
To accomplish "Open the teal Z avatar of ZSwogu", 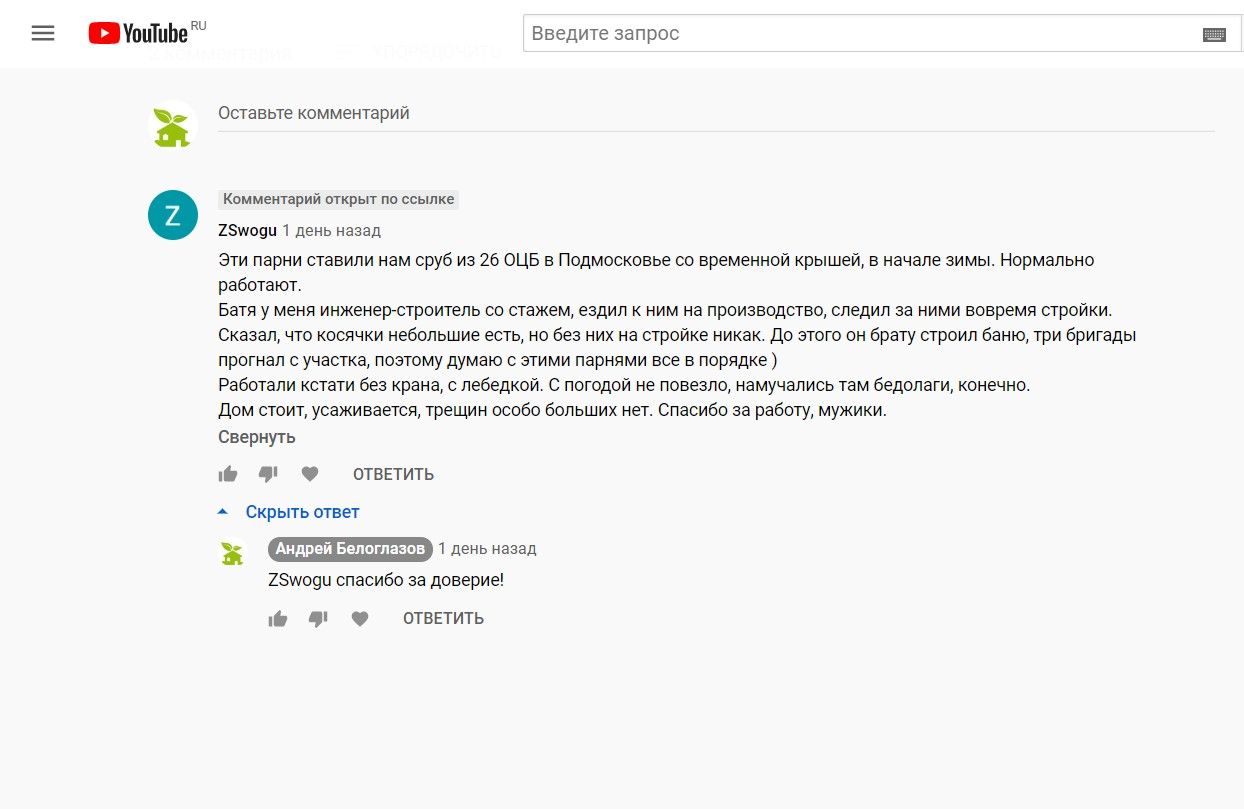I will click(173, 215).
